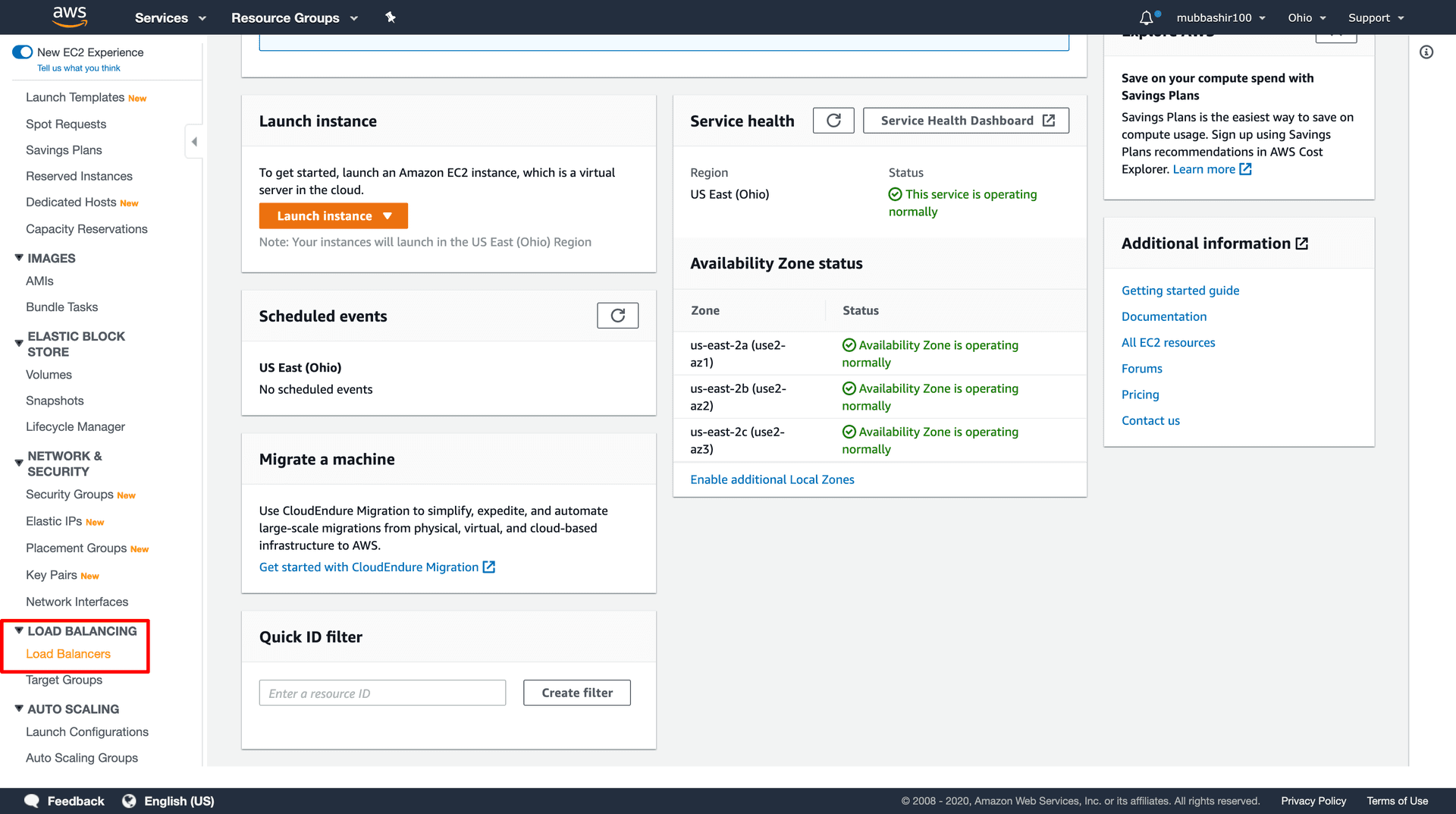Select Load Balancers in sidebar
1456x814 pixels.
(68, 654)
